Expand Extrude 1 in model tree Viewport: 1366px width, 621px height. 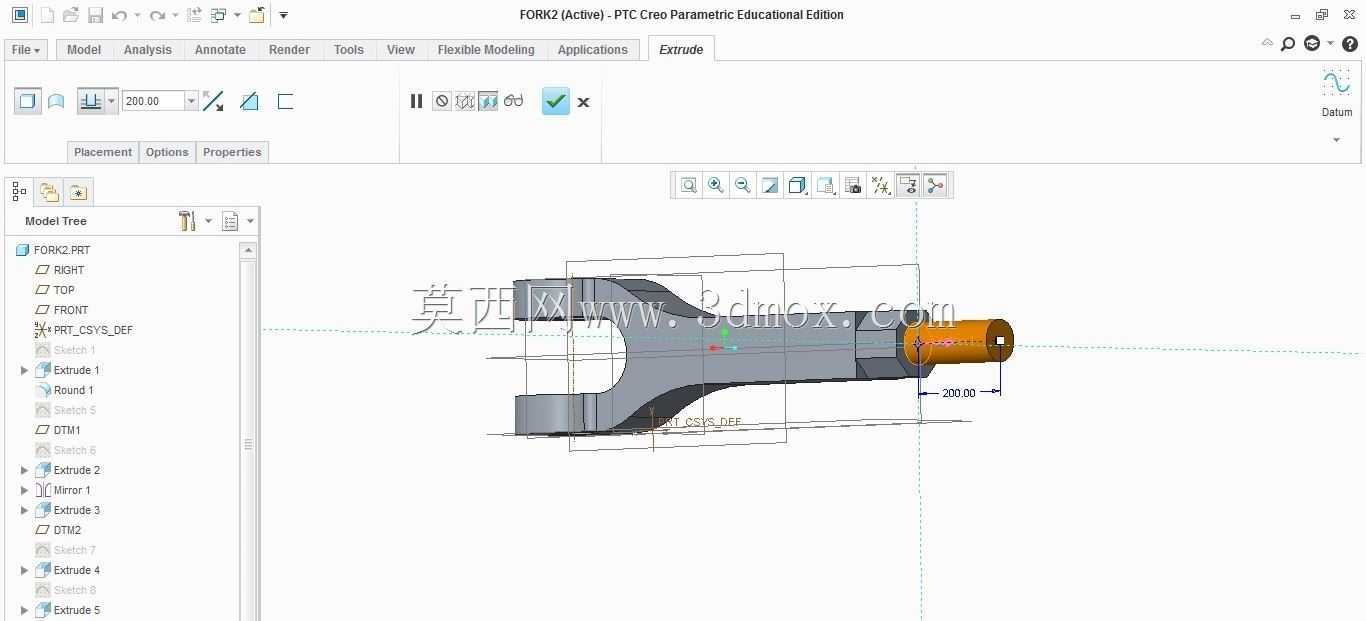pos(25,370)
